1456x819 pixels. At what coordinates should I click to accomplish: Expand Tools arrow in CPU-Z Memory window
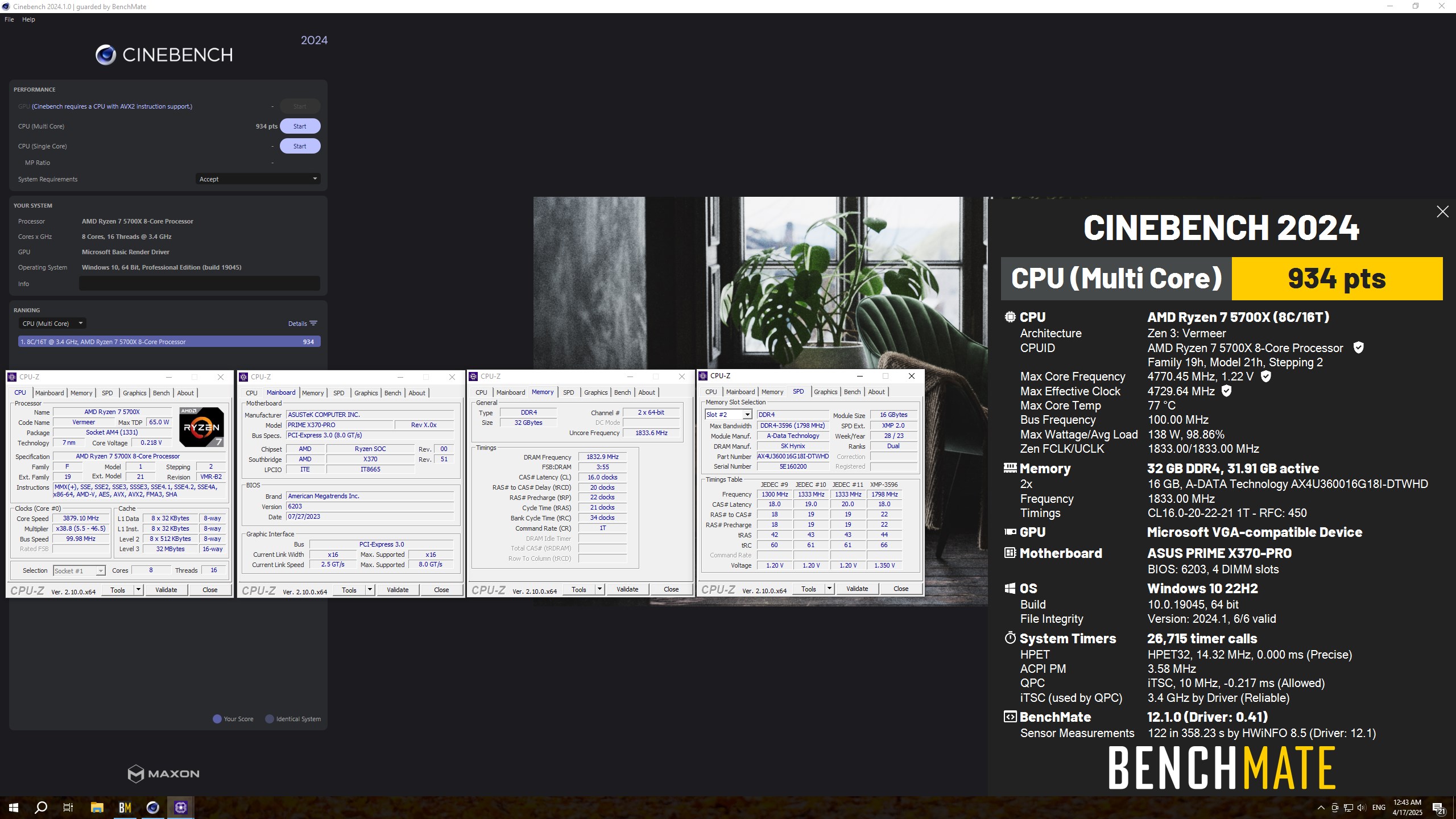(599, 589)
